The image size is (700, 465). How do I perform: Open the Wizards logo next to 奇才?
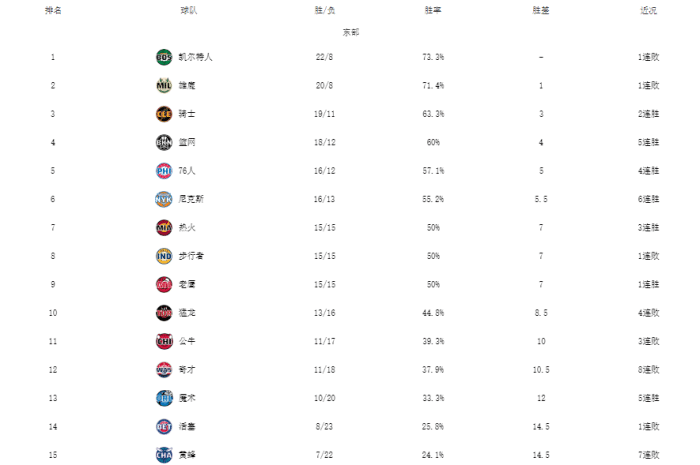(x=164, y=369)
